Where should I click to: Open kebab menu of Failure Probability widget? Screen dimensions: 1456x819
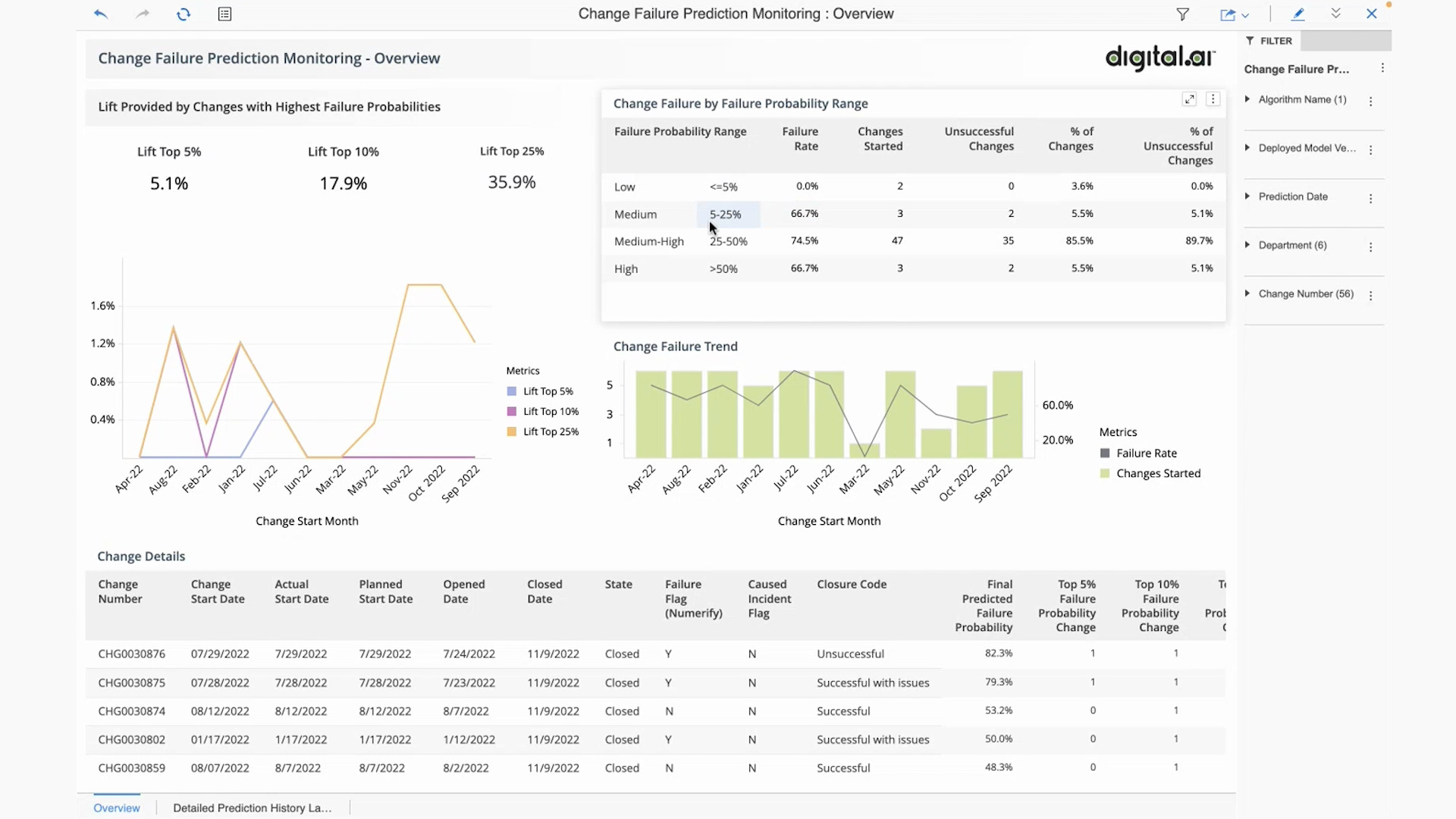pos(1213,99)
